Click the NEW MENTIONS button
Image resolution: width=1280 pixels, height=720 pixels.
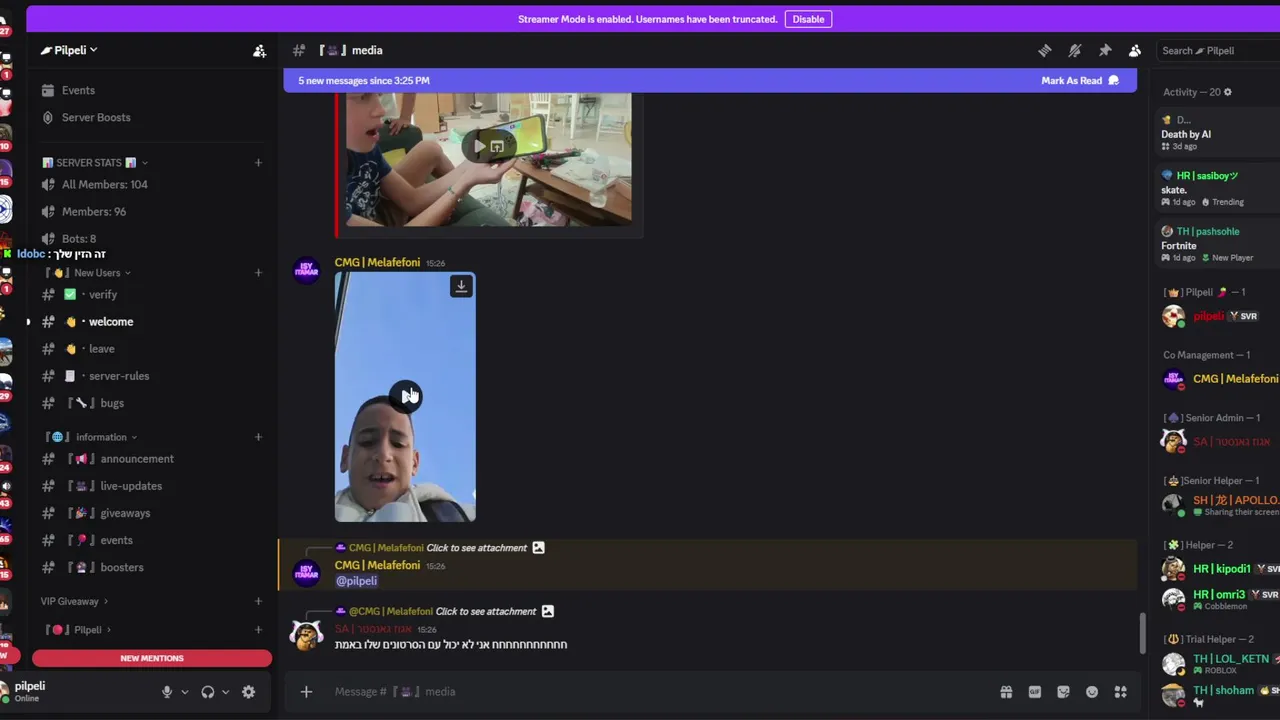[x=152, y=658]
